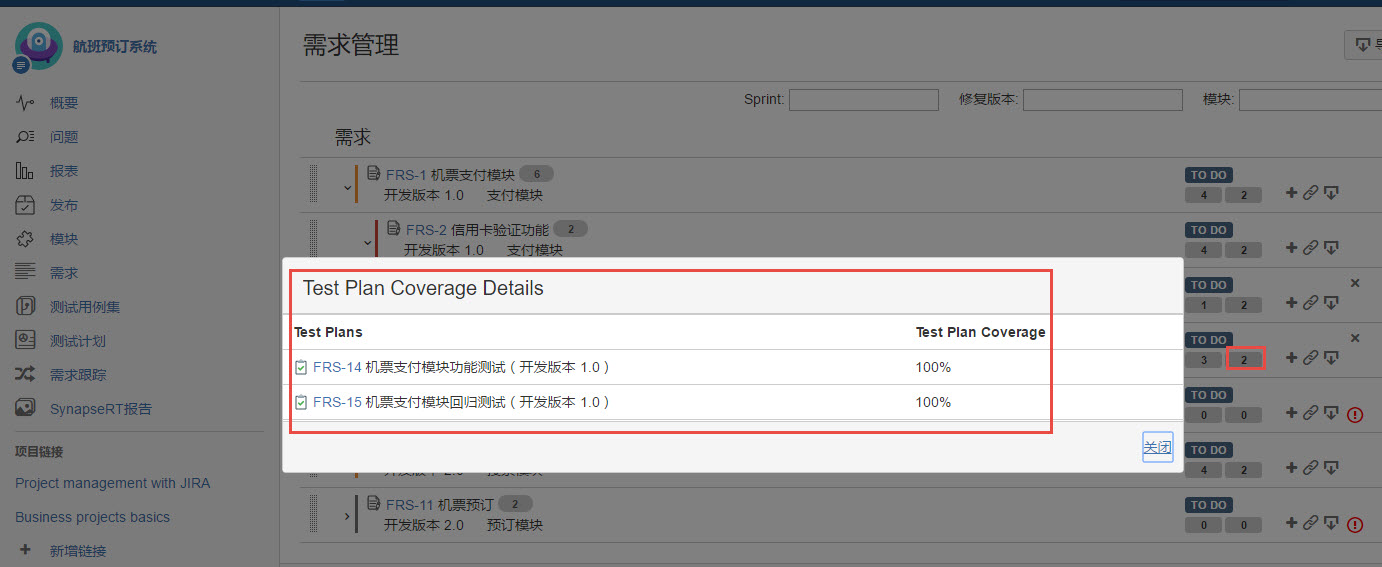Open 测试用例集 in the sidebar
The image size is (1382, 567).
(x=85, y=307)
